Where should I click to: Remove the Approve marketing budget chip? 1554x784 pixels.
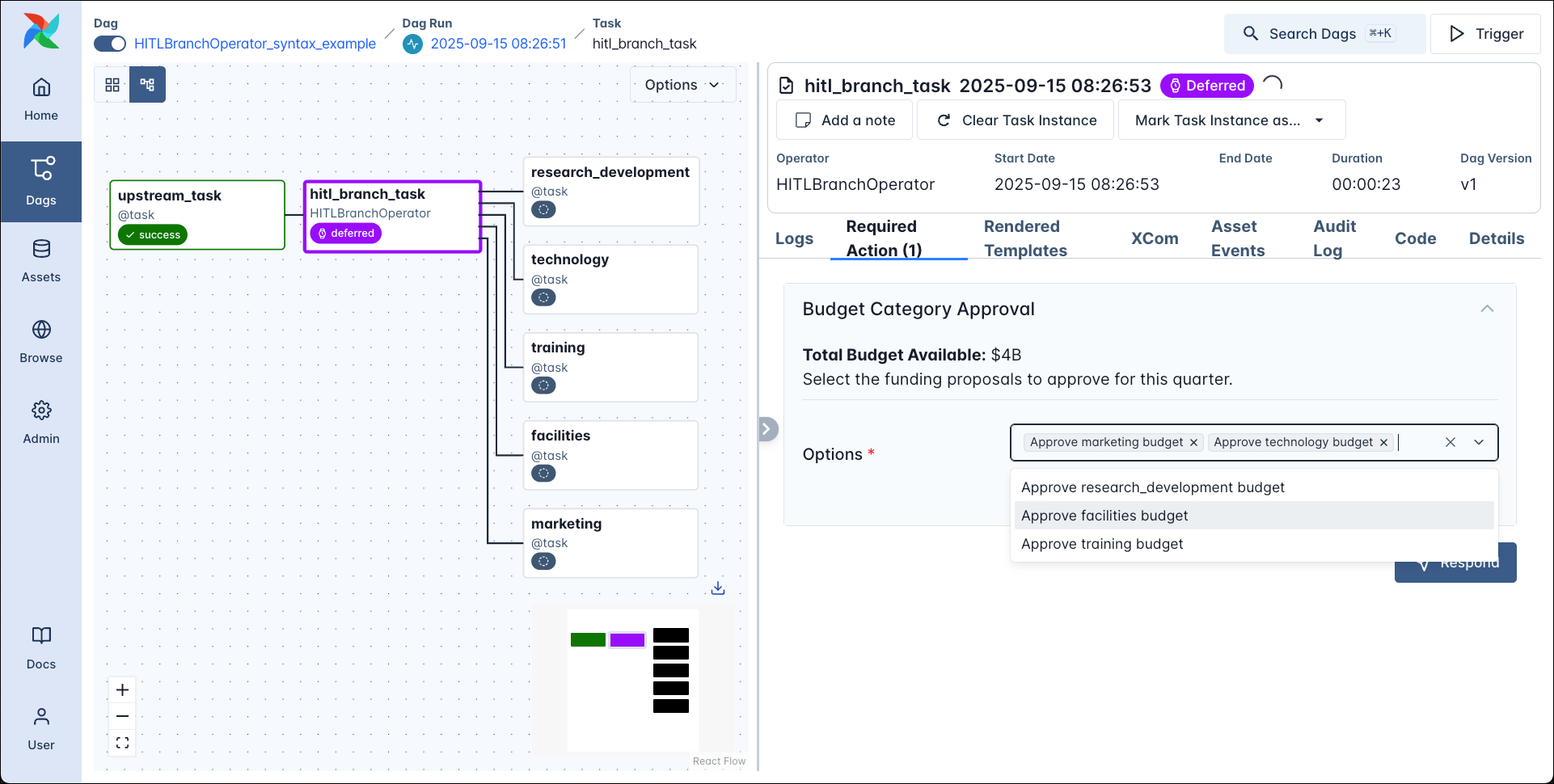[x=1194, y=442]
